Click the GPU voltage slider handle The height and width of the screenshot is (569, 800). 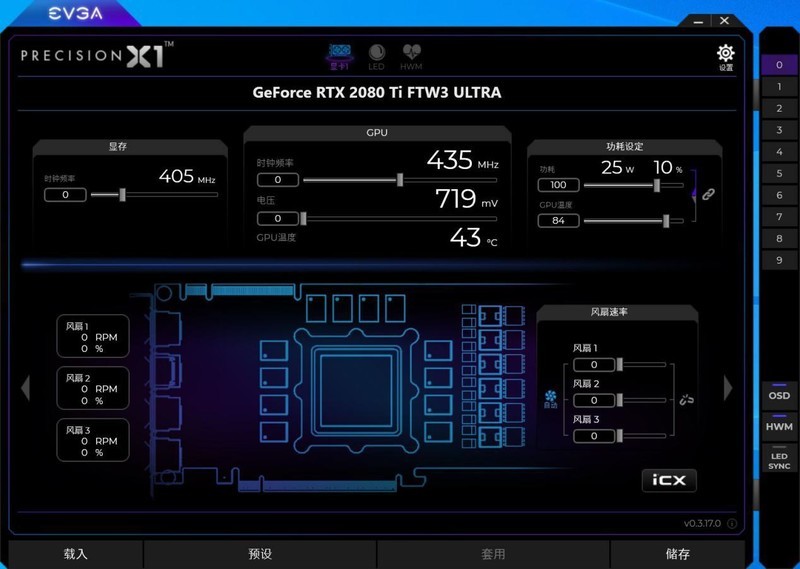tap(304, 219)
